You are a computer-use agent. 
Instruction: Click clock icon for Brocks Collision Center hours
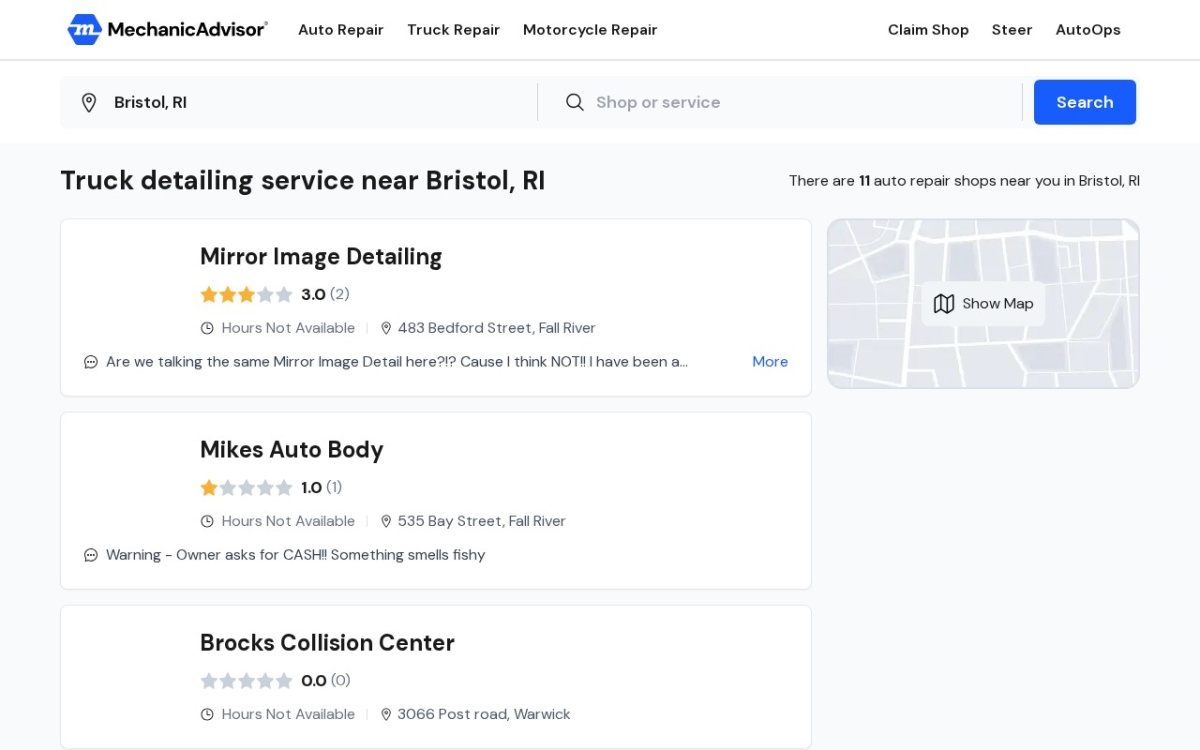point(207,714)
